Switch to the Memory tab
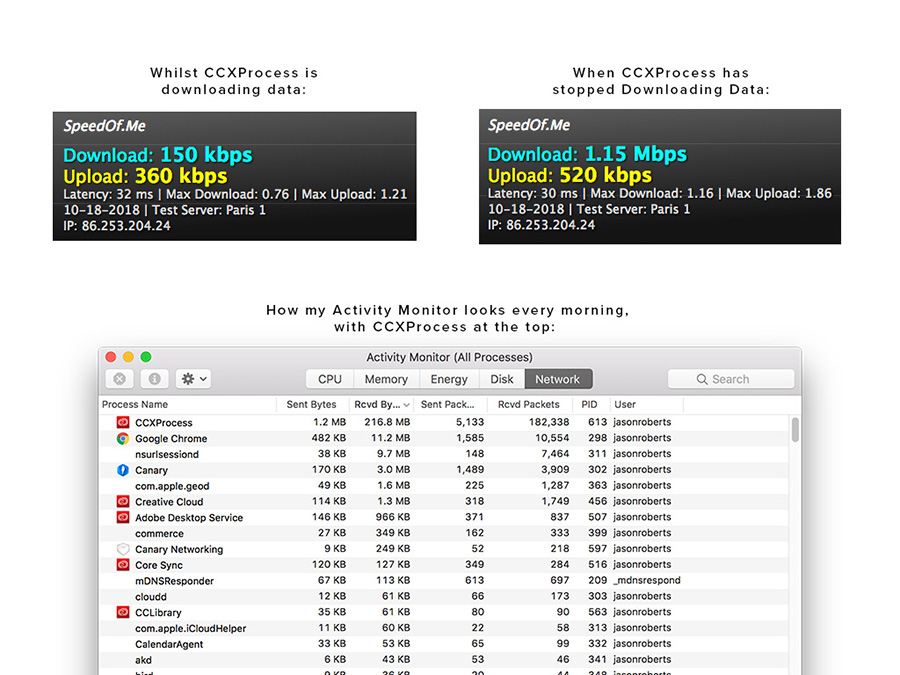Image resolution: width=900 pixels, height=675 pixels. tap(386, 379)
